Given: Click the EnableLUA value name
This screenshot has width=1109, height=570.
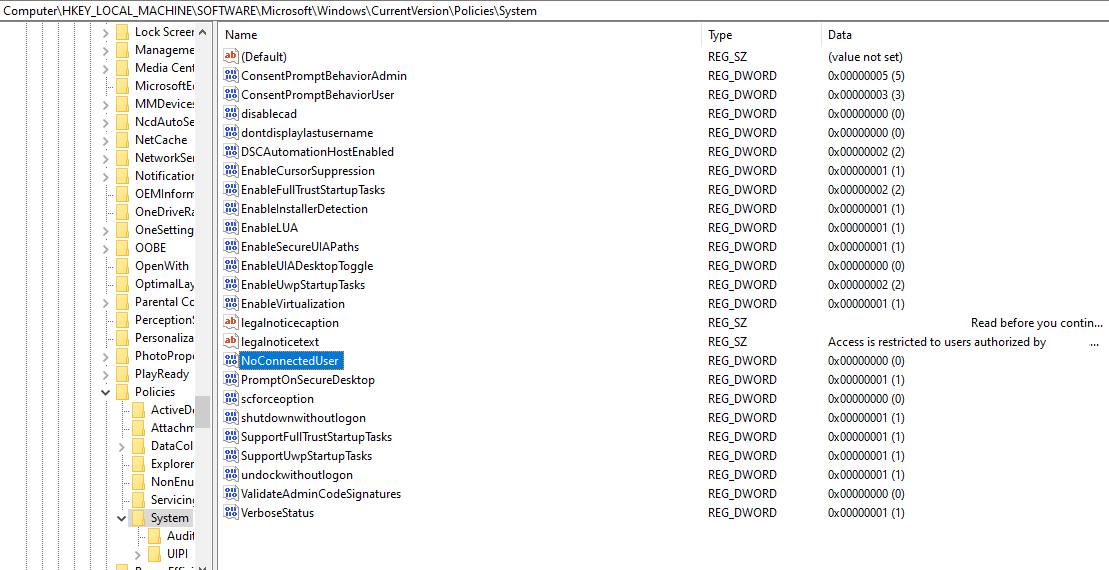Looking at the screenshot, I should coord(269,228).
